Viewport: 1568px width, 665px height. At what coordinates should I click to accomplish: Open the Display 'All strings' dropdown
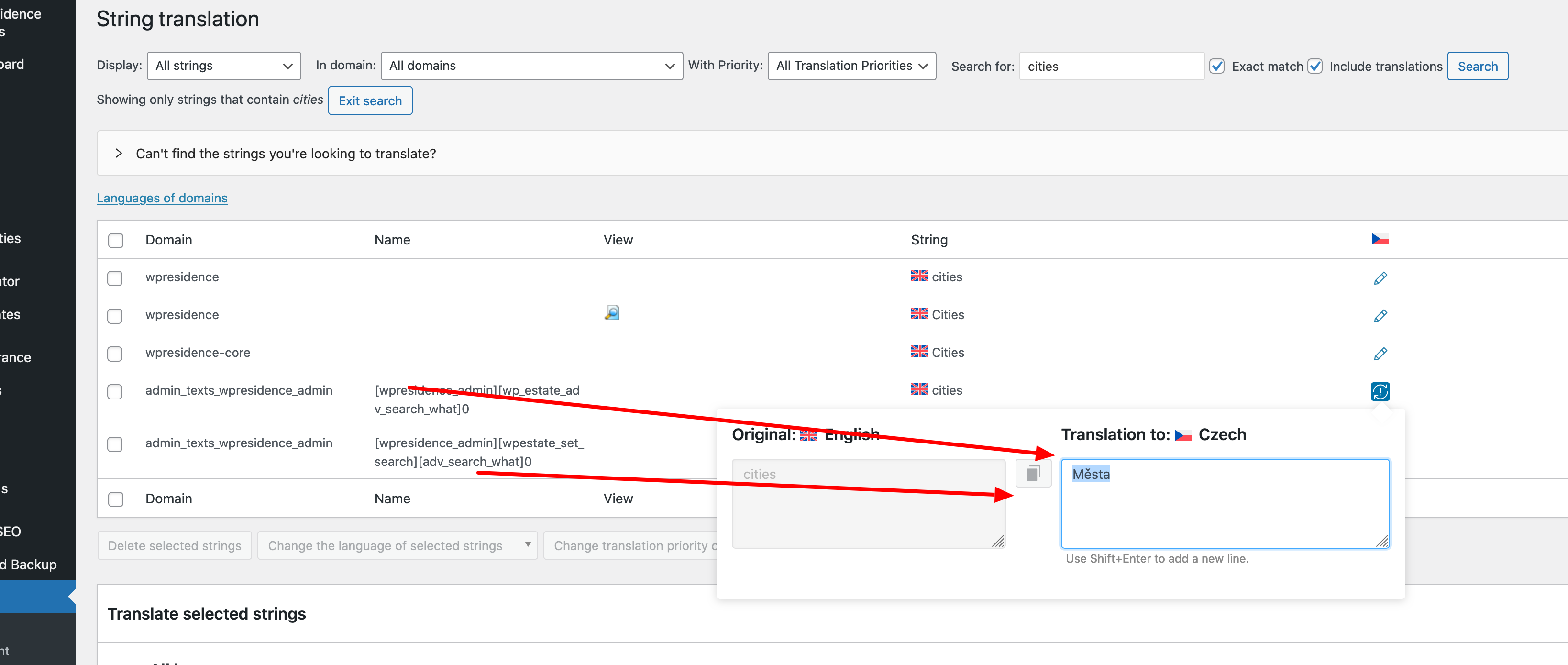point(223,66)
